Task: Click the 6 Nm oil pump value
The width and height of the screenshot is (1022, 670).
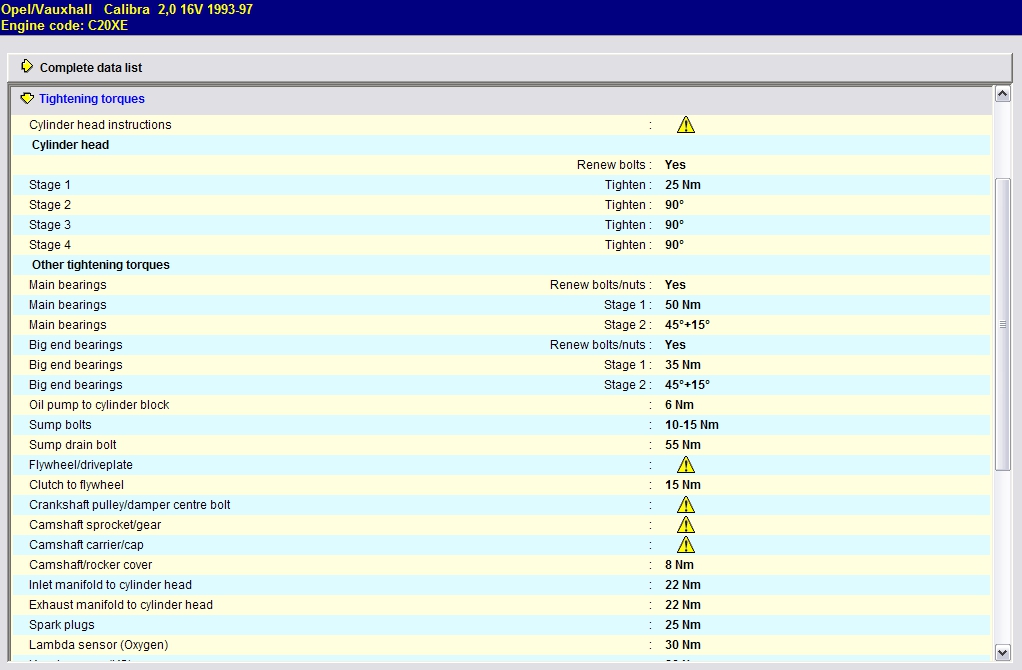Action: click(679, 405)
